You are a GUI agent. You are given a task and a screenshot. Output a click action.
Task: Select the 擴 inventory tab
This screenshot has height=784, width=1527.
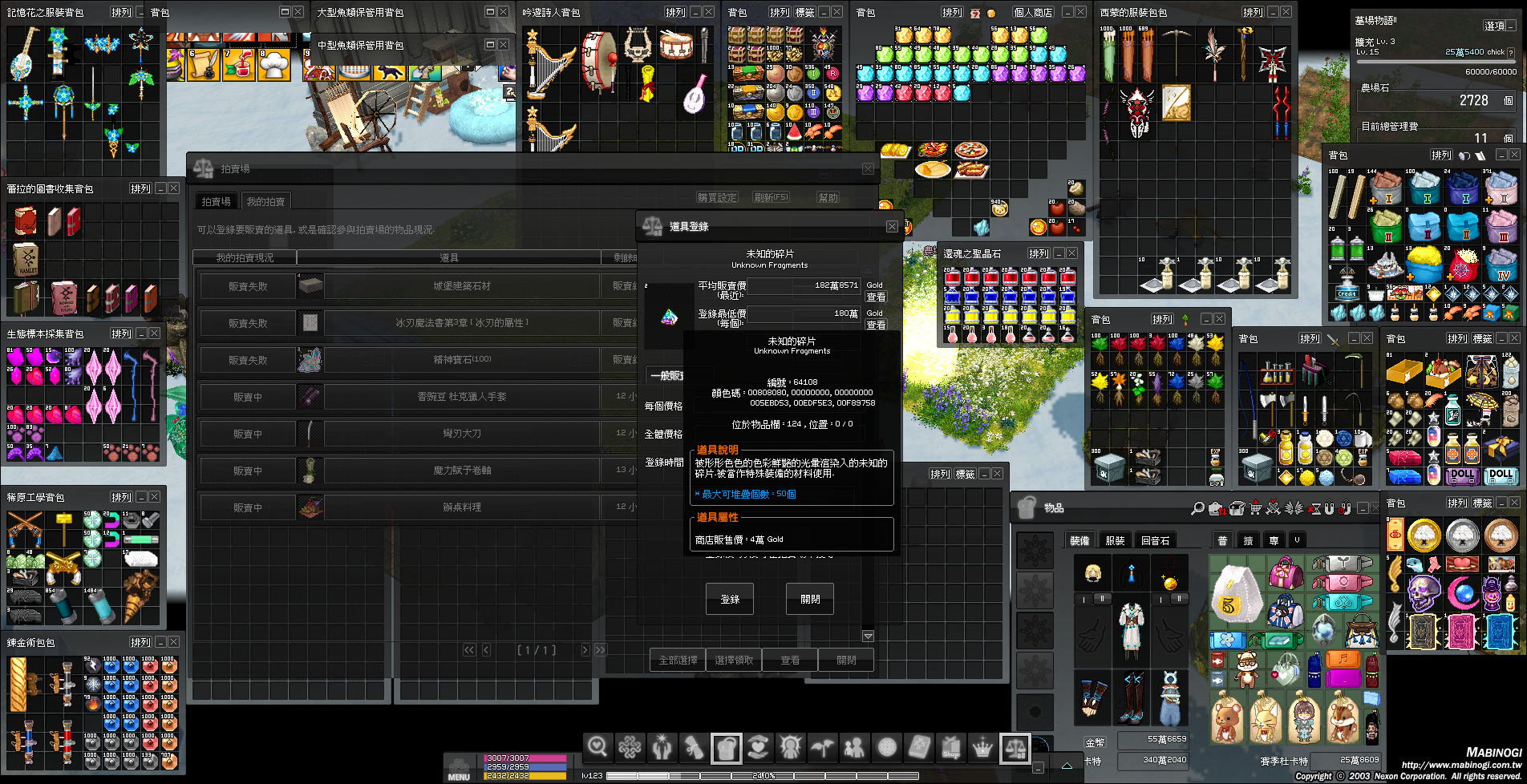[x=1248, y=540]
